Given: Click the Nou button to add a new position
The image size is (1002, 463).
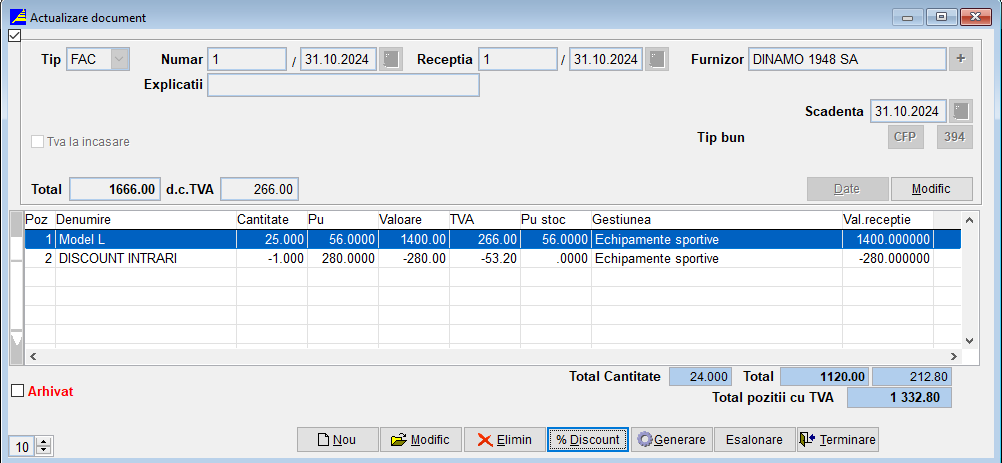Looking at the screenshot, I should [337, 440].
